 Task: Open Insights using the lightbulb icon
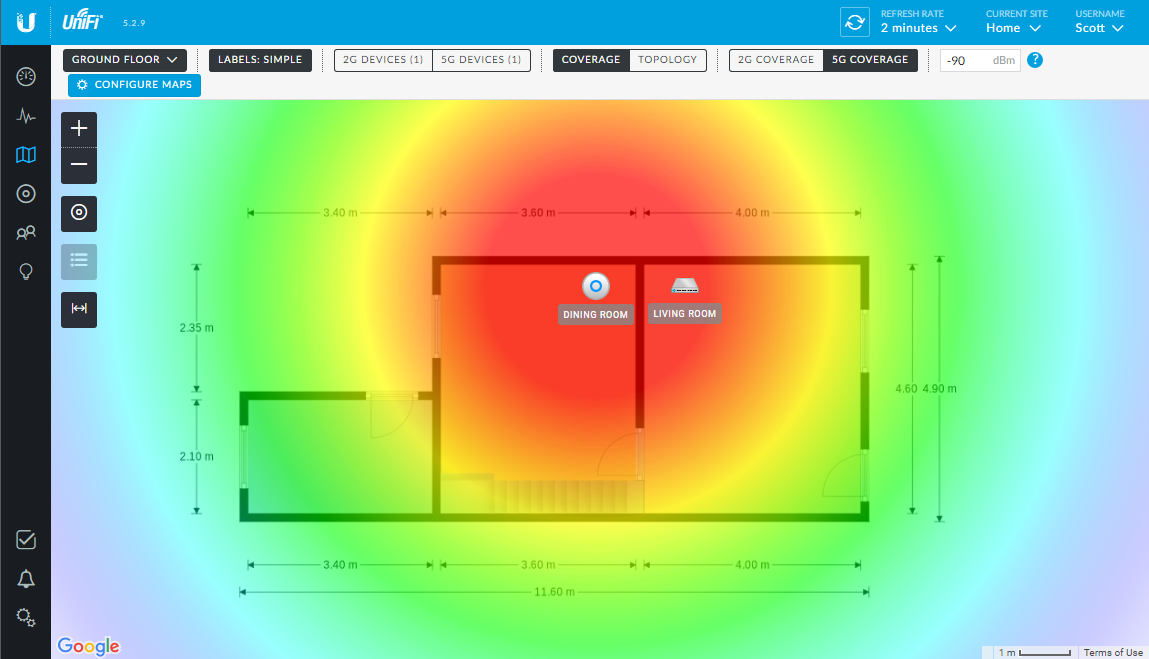coord(26,270)
